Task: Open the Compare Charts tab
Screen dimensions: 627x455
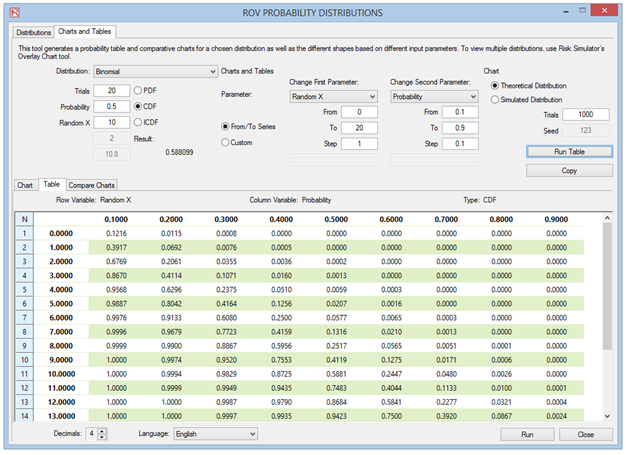Action: (x=92, y=185)
